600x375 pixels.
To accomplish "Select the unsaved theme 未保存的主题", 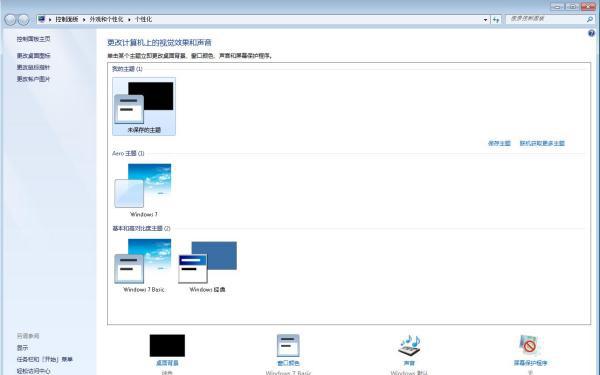I will pyautogui.click(x=144, y=106).
